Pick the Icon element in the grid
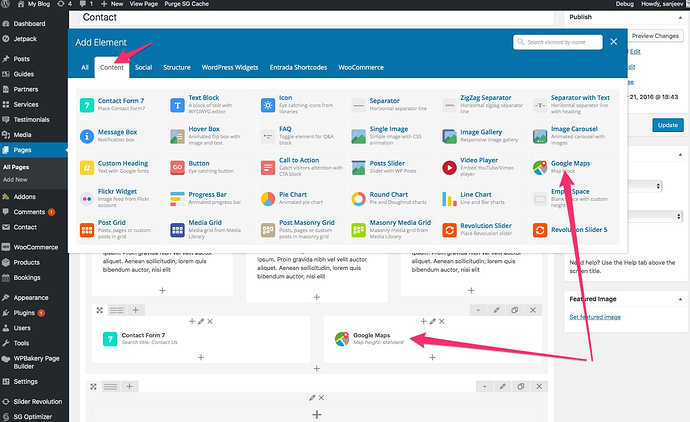 301,104
